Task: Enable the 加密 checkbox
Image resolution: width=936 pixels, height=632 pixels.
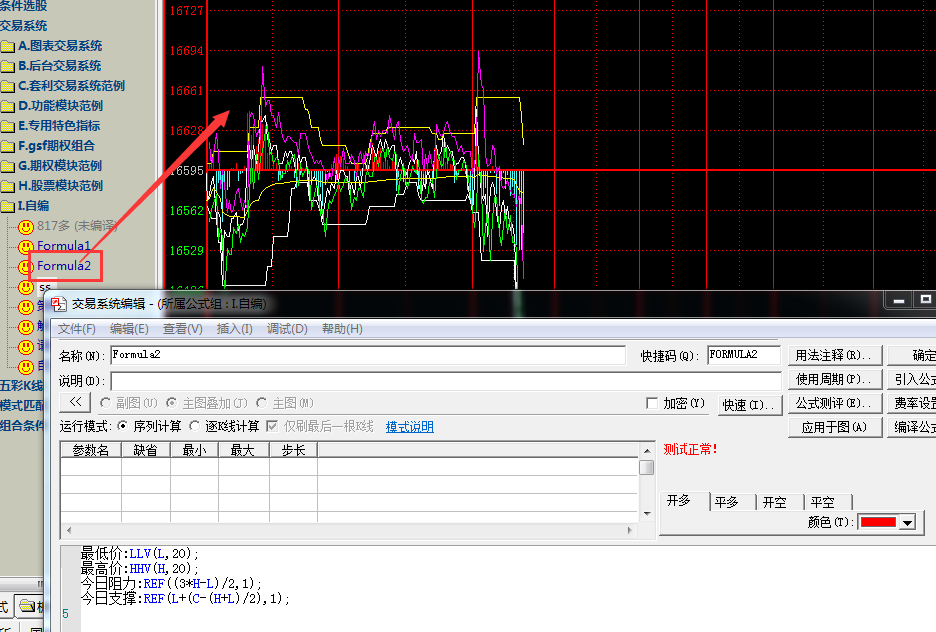Action: point(652,403)
